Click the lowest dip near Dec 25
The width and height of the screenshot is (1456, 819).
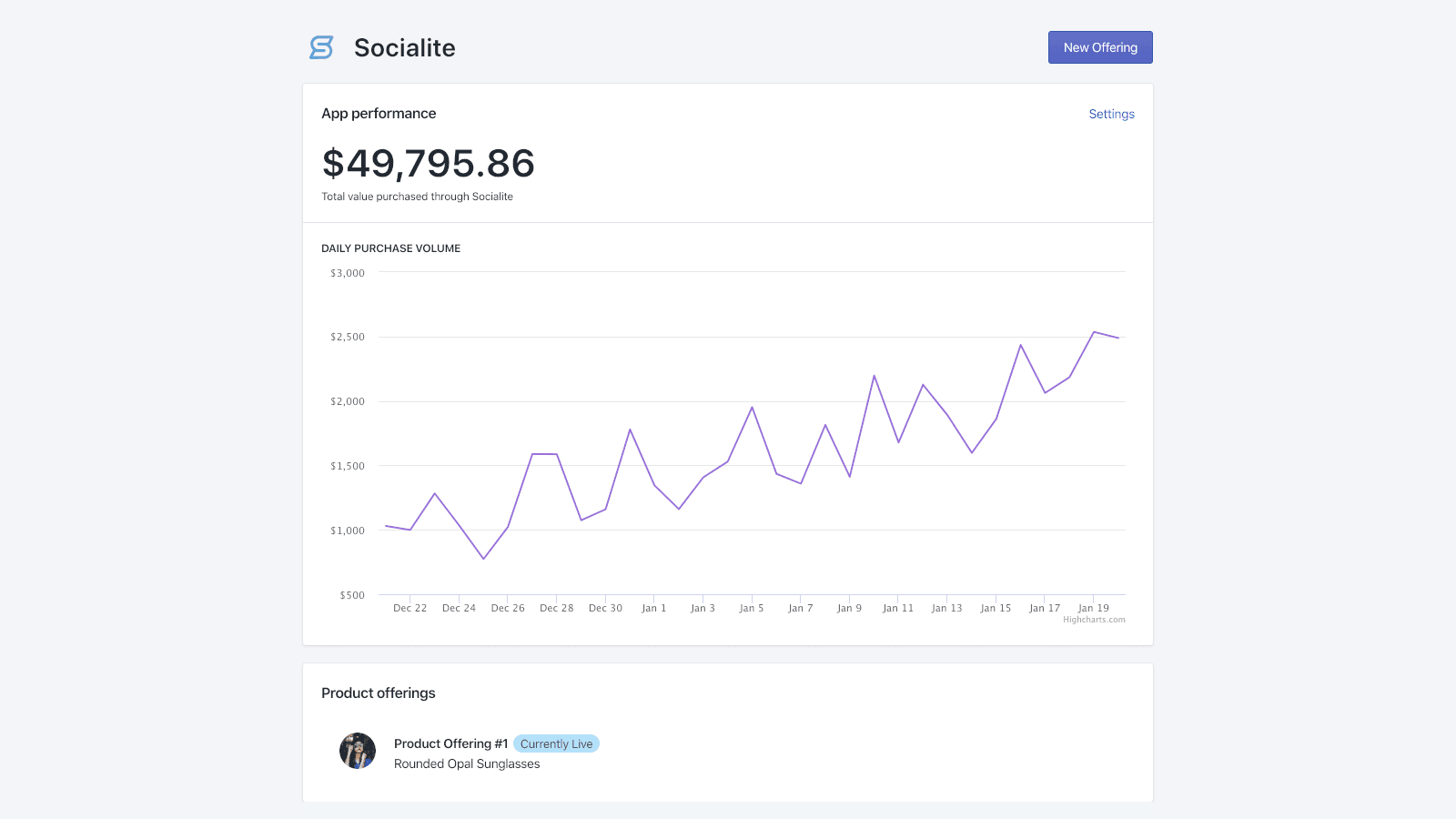[x=483, y=558]
